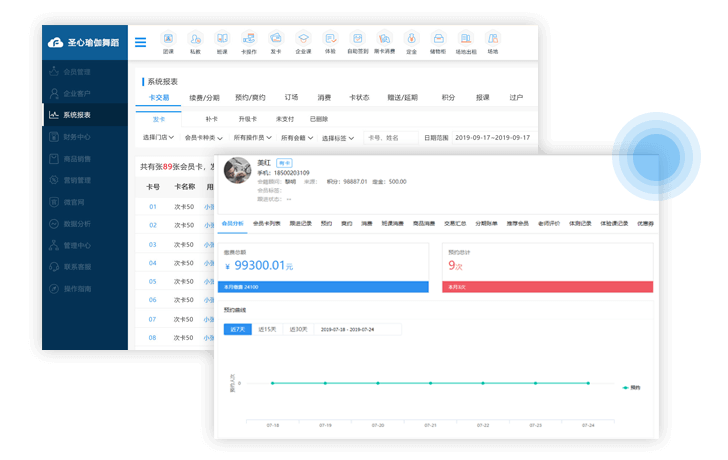The width and height of the screenshot is (728, 460).
Task: Open the 场地 venue icon
Action: coord(493,43)
